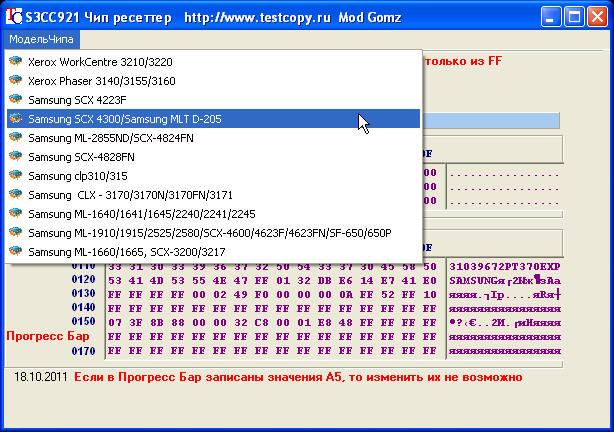Click the S3CC921 application title bar icon
The image size is (614, 432).
tap(14, 16)
